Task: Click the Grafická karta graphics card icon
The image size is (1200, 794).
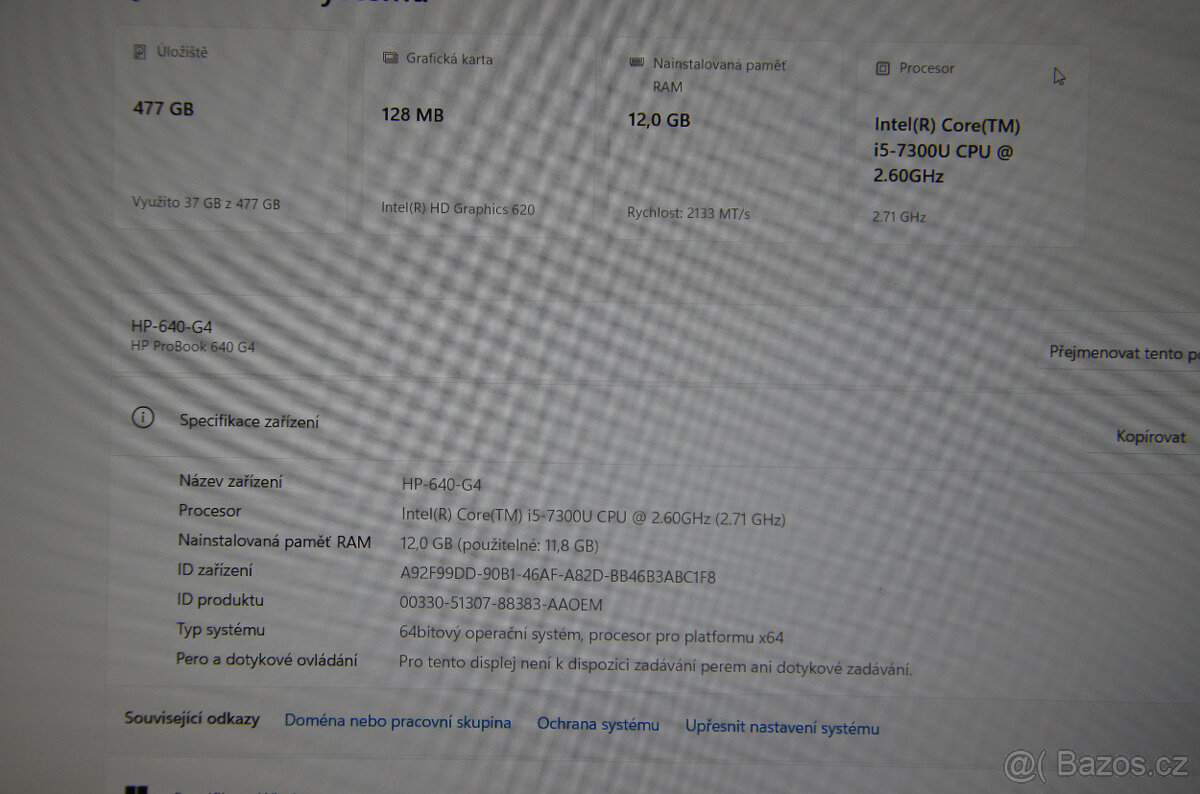Action: click(389, 59)
